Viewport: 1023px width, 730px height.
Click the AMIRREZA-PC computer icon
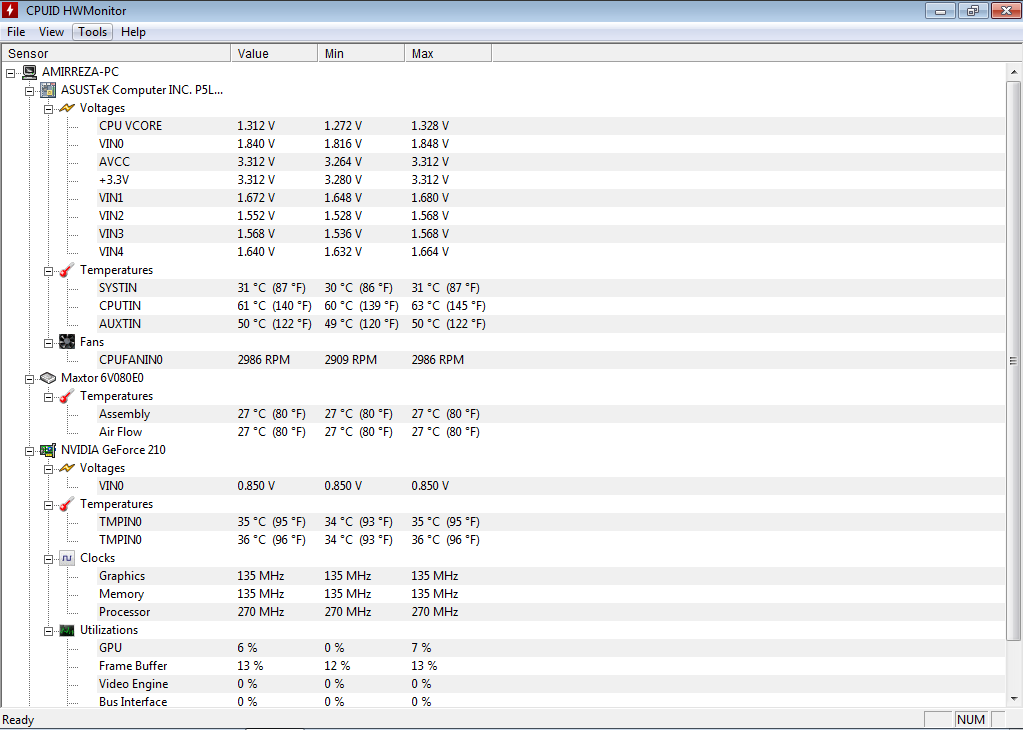pyautogui.click(x=29, y=72)
